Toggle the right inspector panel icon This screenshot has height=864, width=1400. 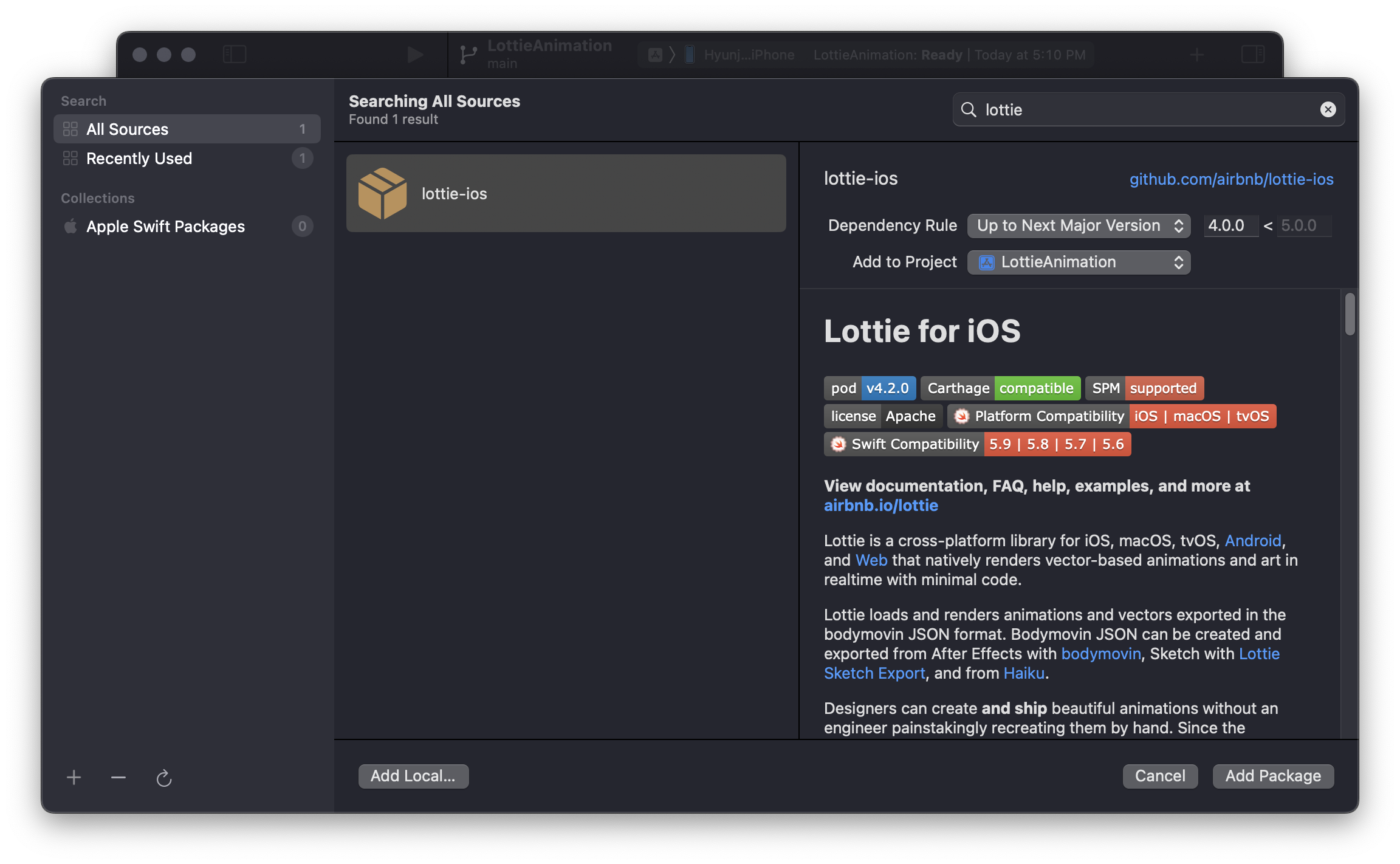click(1253, 55)
